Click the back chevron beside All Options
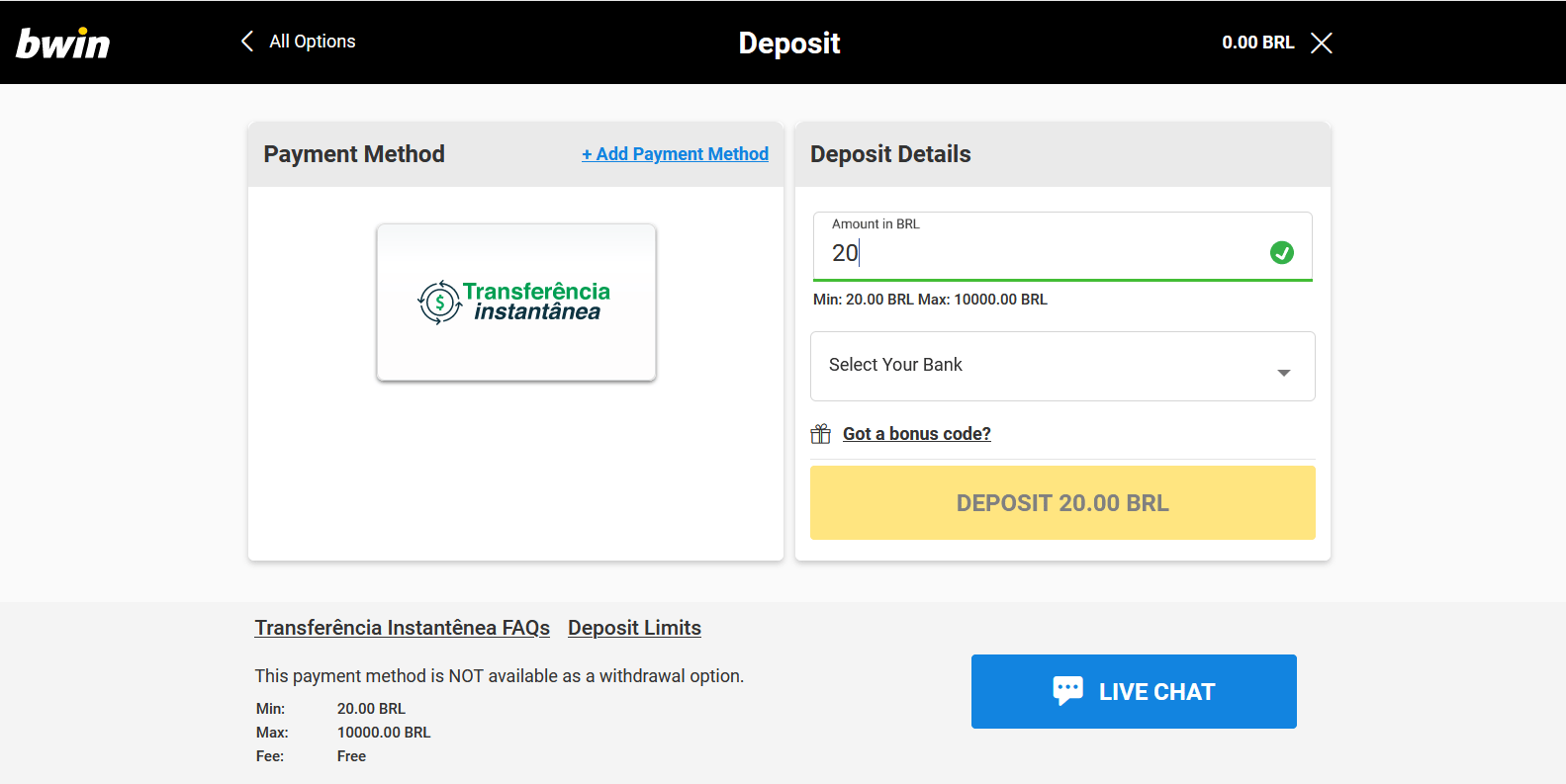The image size is (1566, 784). click(x=247, y=42)
